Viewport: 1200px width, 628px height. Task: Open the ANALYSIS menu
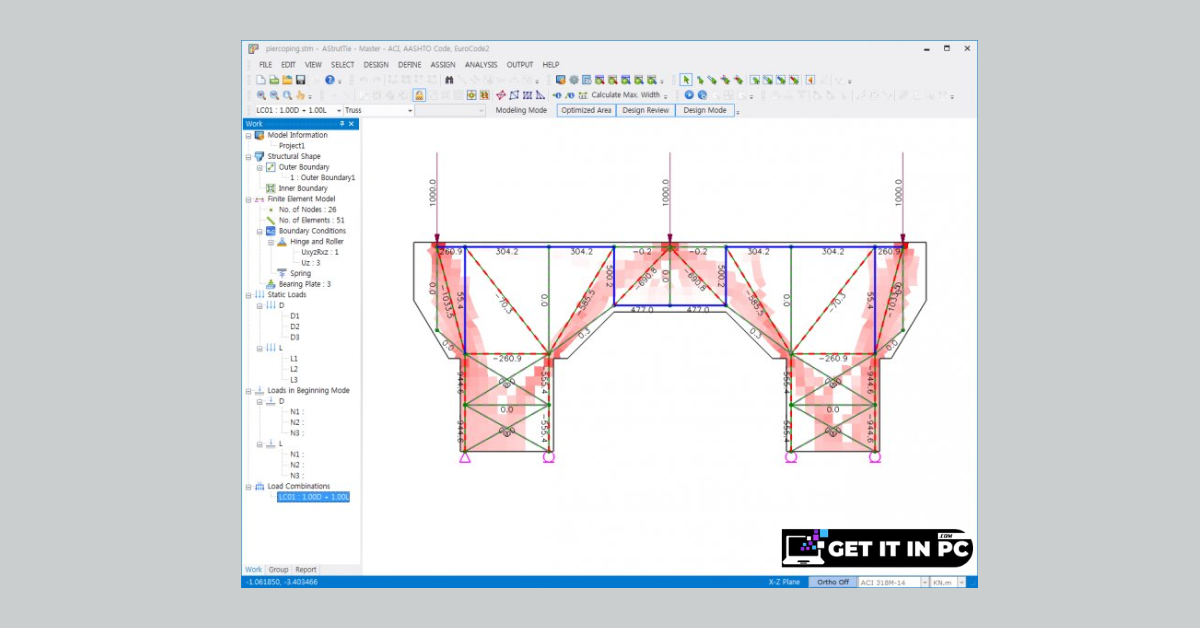[x=481, y=64]
